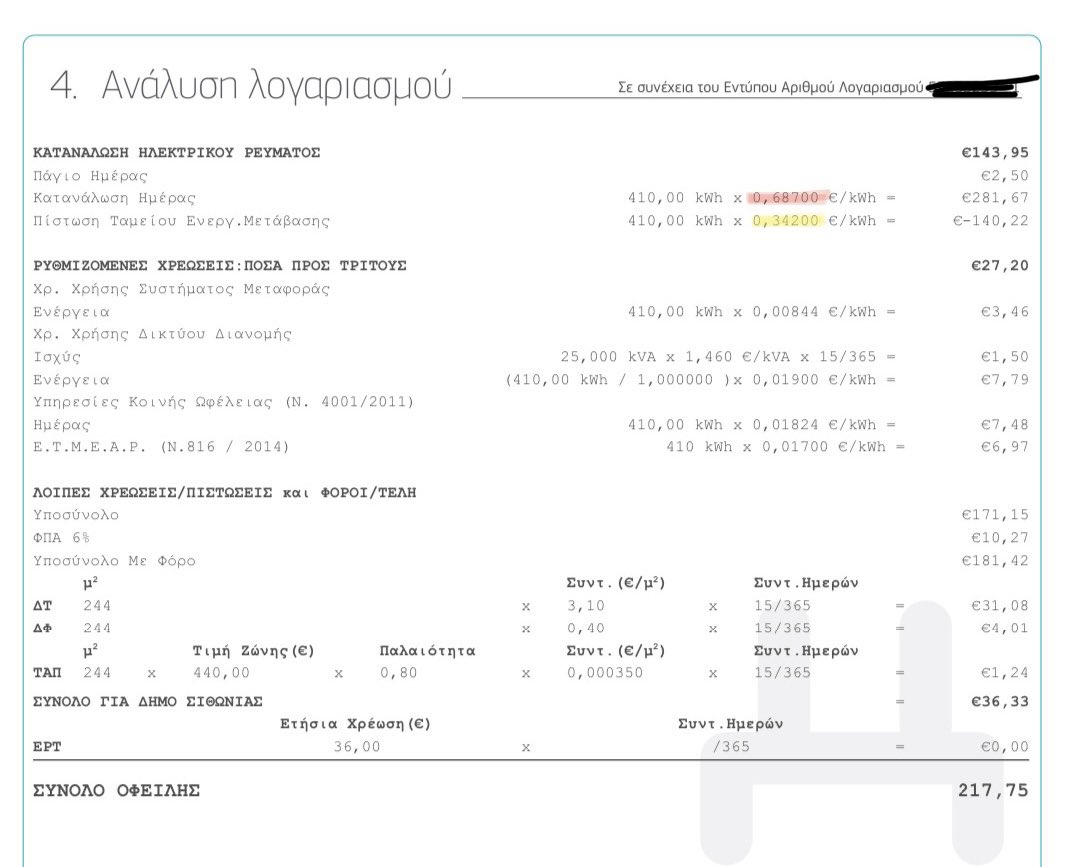This screenshot has height=867, width=1068.
Task: Select "ΛΟΙΠΕΣ ΧΡΕΩΣΕΙΣ/ΠΙΣΤΩΣΕΙΣ και ΦΟΡΟΙ/ΤΕΛΗ" header
Action: click(x=225, y=492)
